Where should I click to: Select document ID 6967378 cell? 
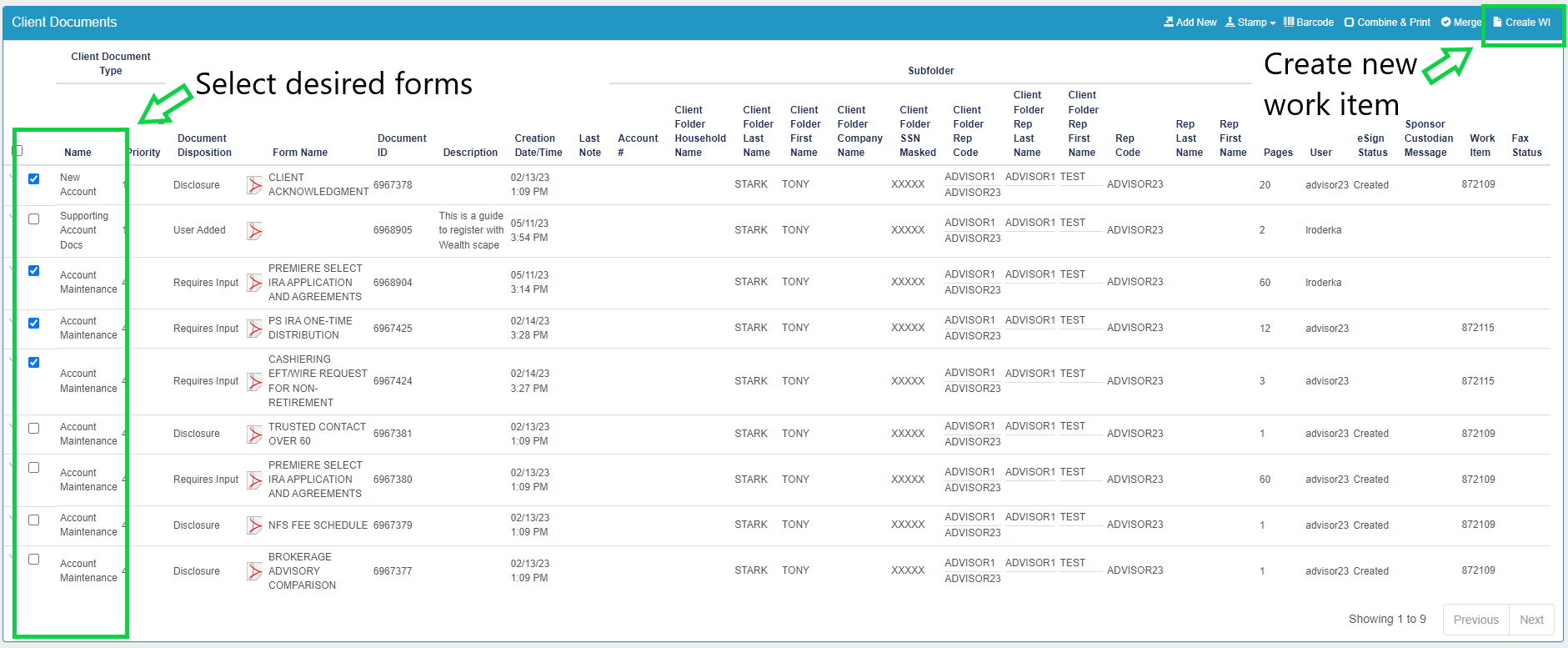(393, 185)
